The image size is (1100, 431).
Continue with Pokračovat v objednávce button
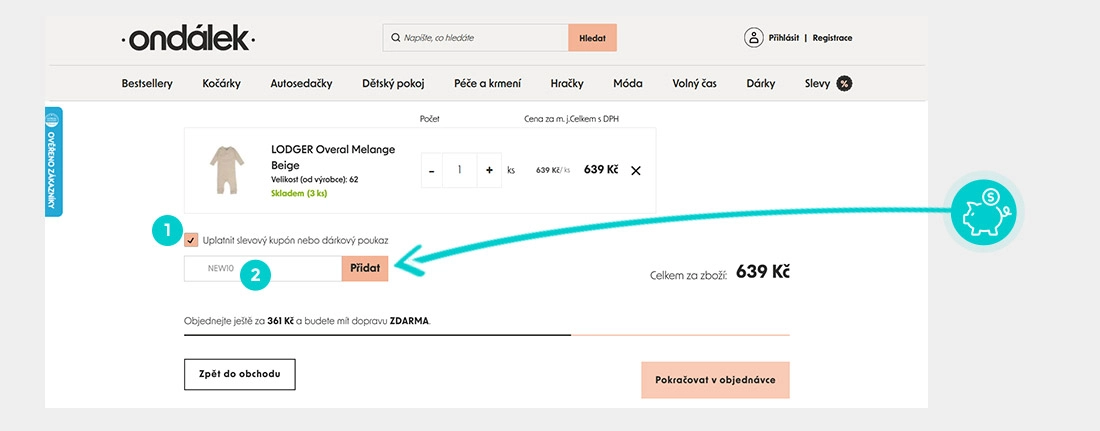715,380
